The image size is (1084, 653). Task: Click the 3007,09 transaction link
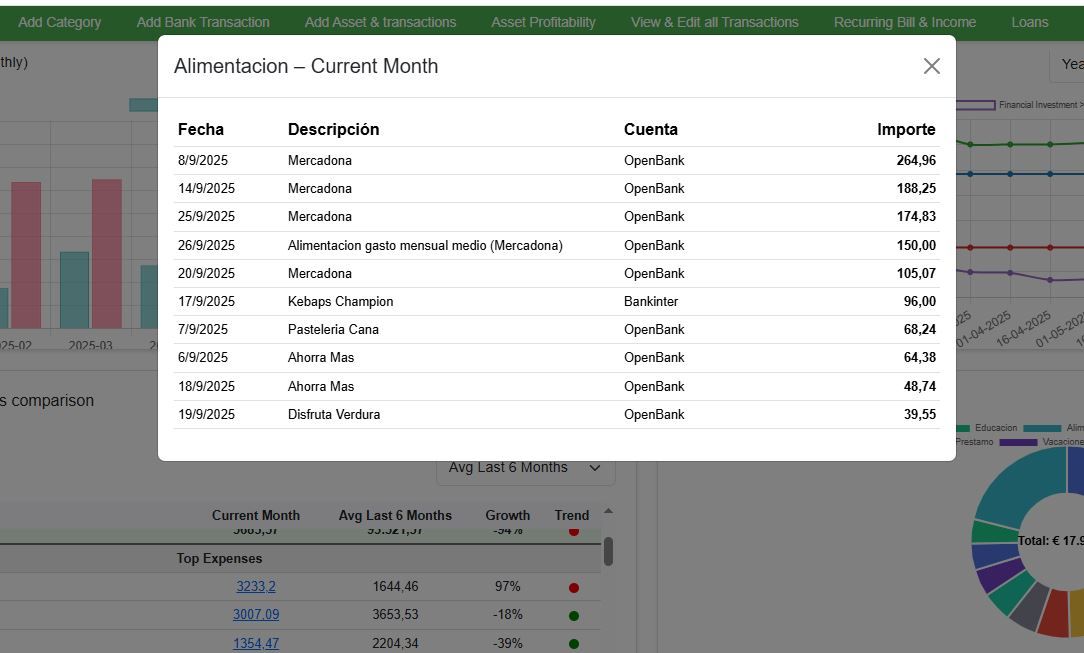point(255,615)
